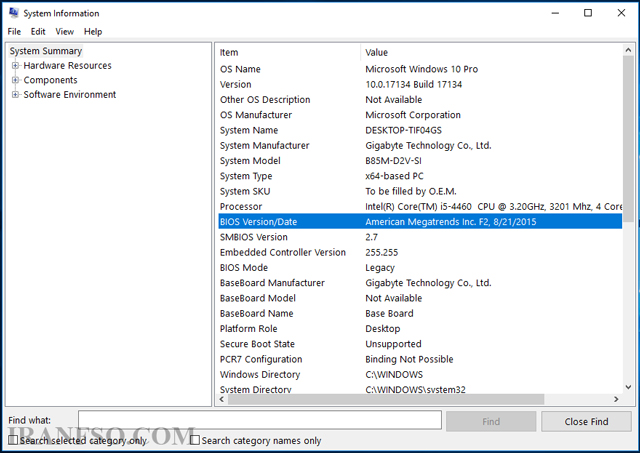
Task: Enable Search selected category only checkbox
Action: [13, 440]
